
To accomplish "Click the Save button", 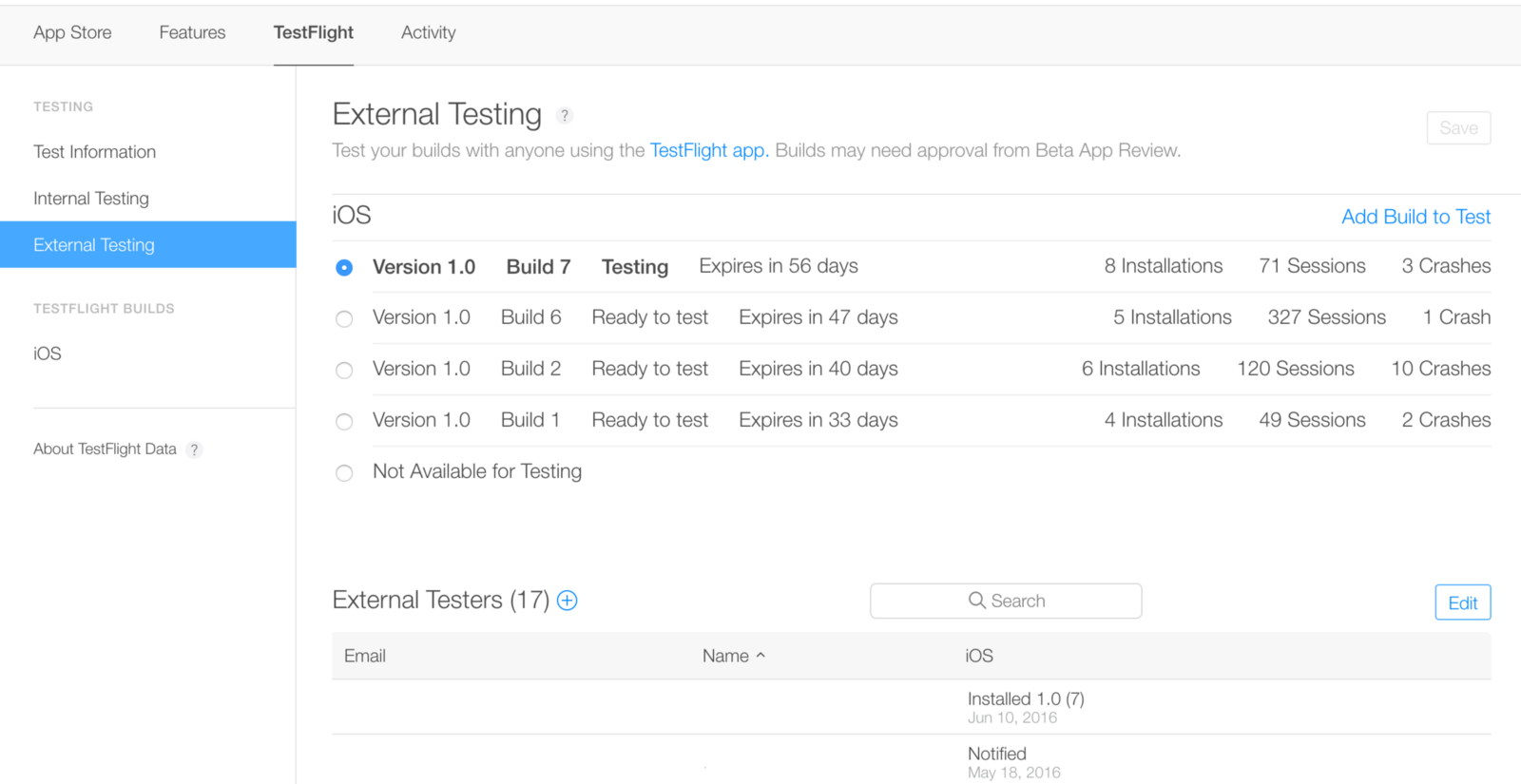I will pos(1459,128).
